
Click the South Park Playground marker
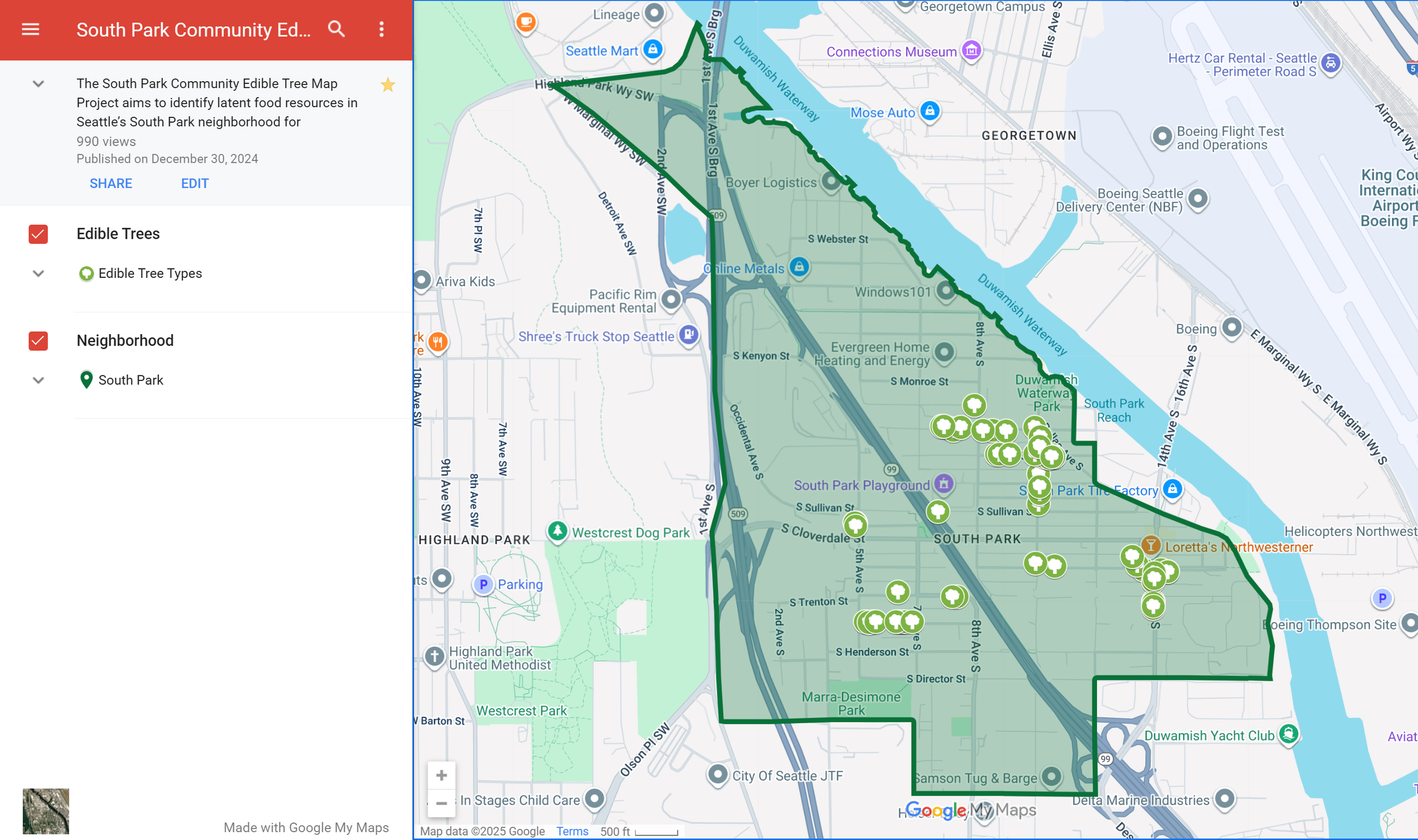point(943,484)
